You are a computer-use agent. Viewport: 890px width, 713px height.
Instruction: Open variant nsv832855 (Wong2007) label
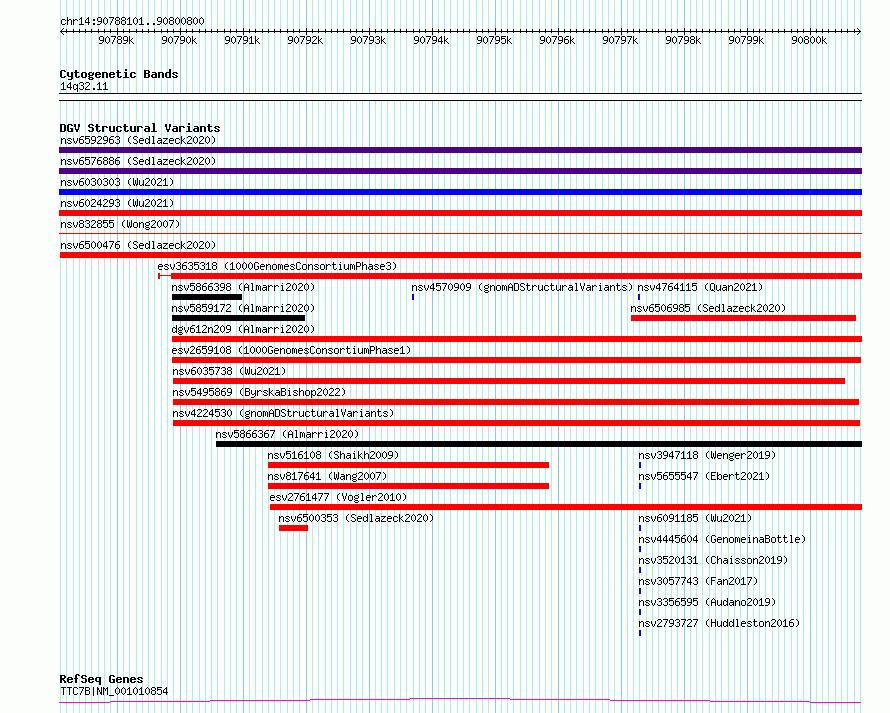pyautogui.click(x=120, y=224)
